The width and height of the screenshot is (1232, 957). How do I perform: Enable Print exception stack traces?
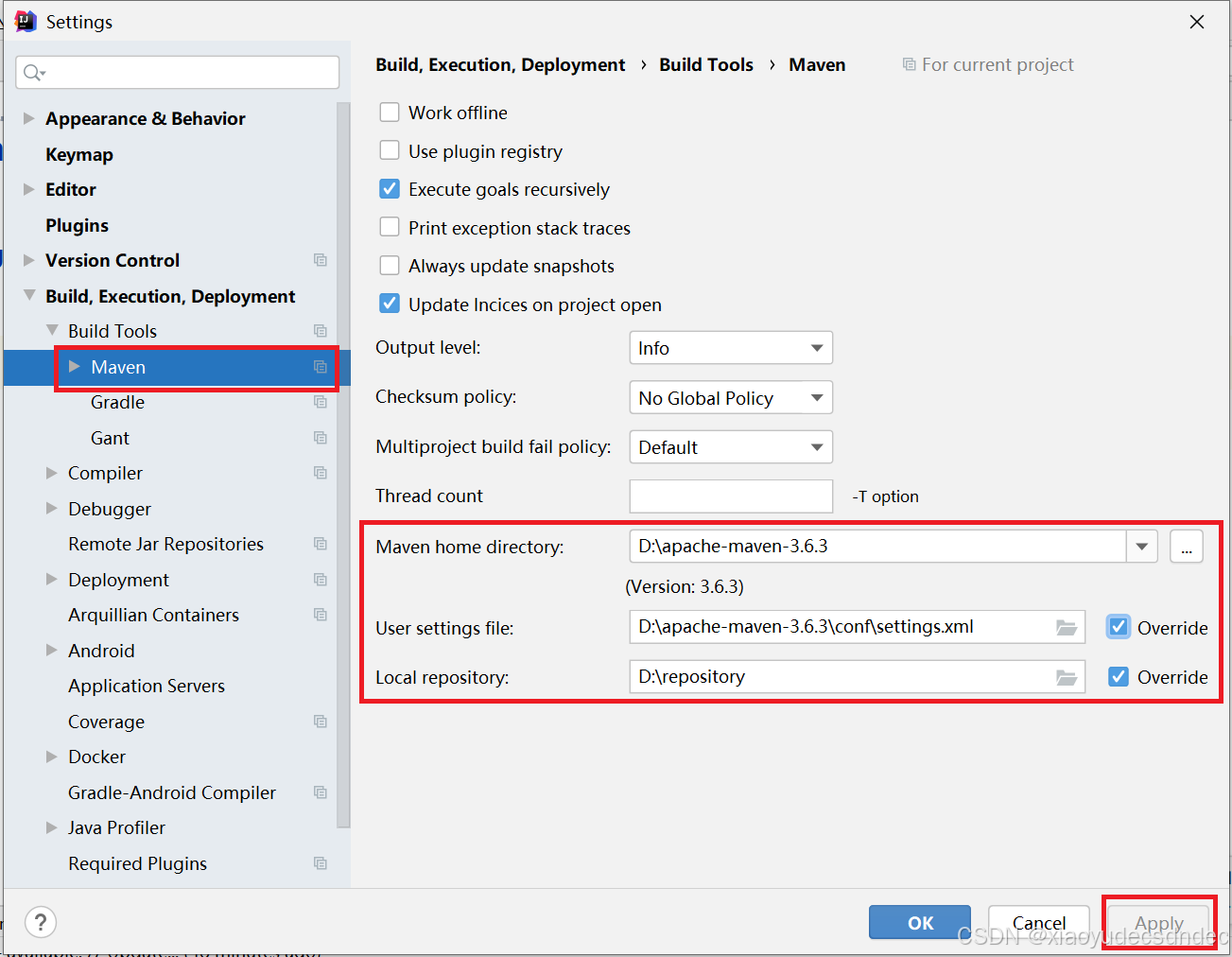pyautogui.click(x=390, y=227)
